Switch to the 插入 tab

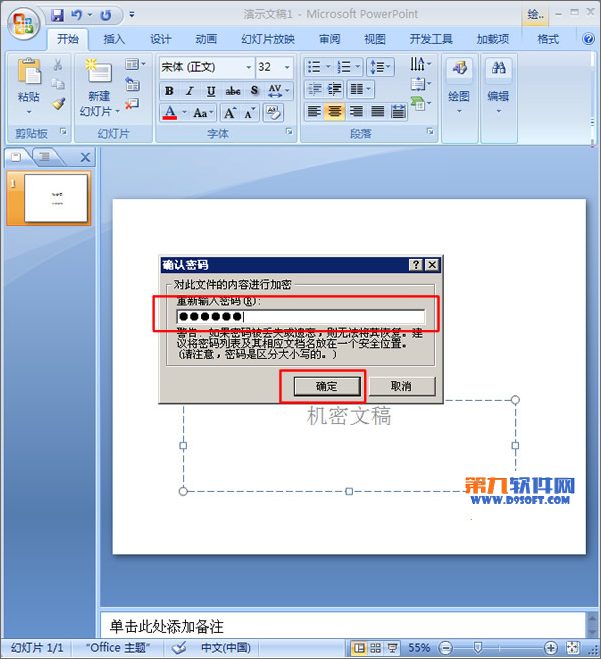(x=114, y=40)
